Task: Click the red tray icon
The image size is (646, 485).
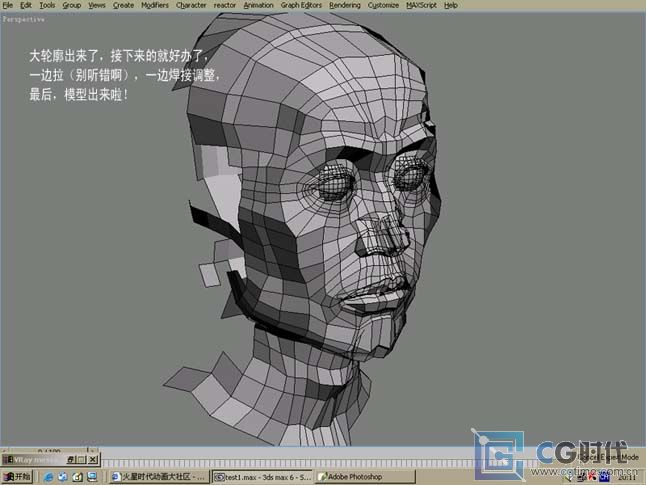Action: pyautogui.click(x=592, y=477)
